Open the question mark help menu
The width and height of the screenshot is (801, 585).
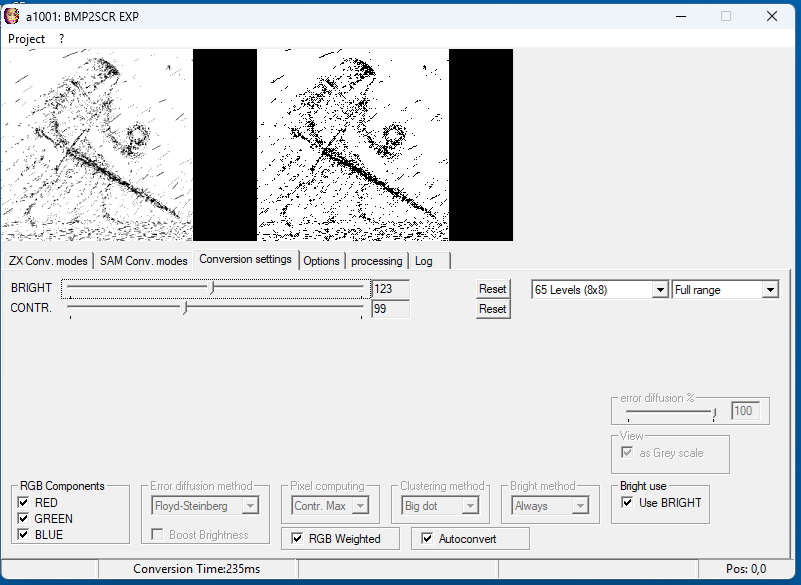tap(61, 38)
